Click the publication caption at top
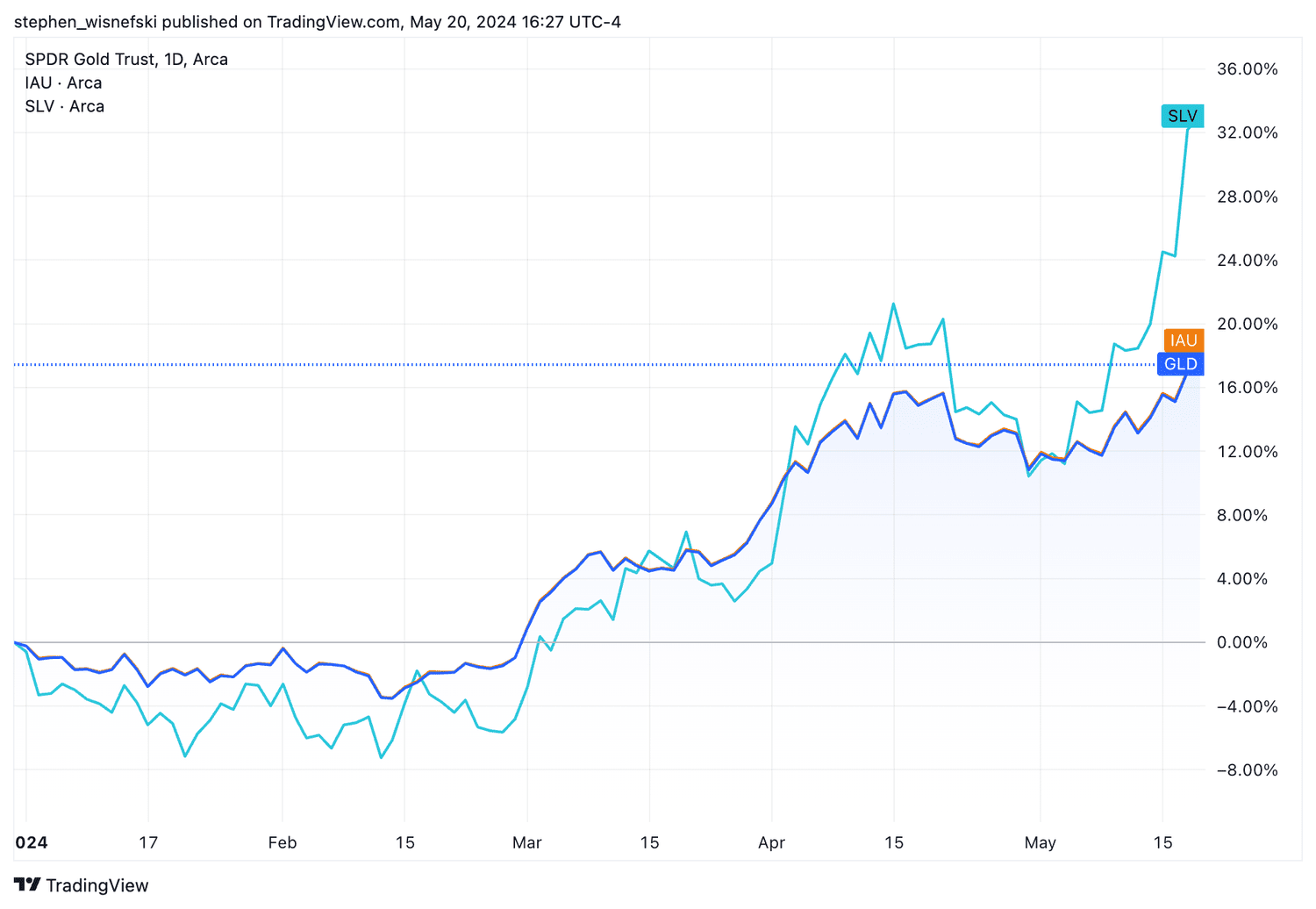The height and width of the screenshot is (909, 1316). (x=318, y=22)
